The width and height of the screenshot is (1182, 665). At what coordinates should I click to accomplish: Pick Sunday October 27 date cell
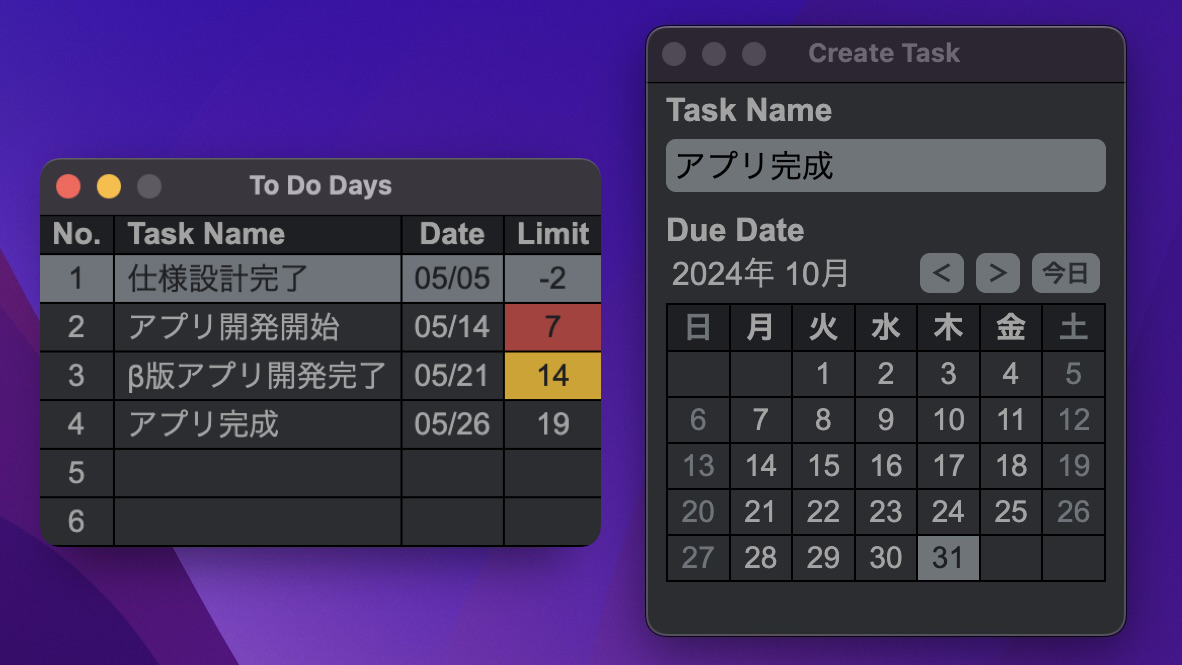tap(698, 558)
